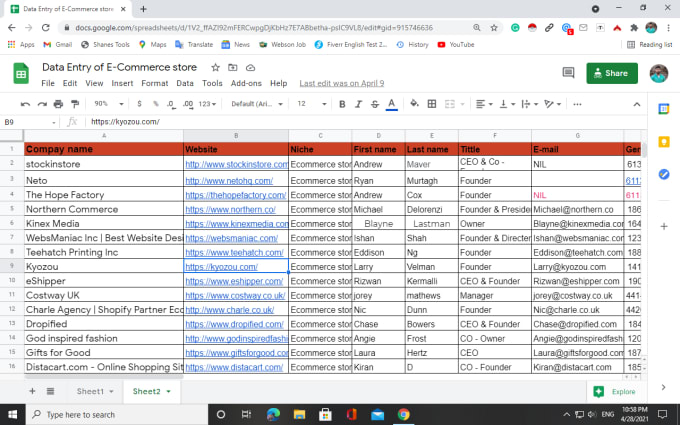The height and width of the screenshot is (425, 680).
Task: Toggle strikethrough formatting
Action: tap(375, 104)
